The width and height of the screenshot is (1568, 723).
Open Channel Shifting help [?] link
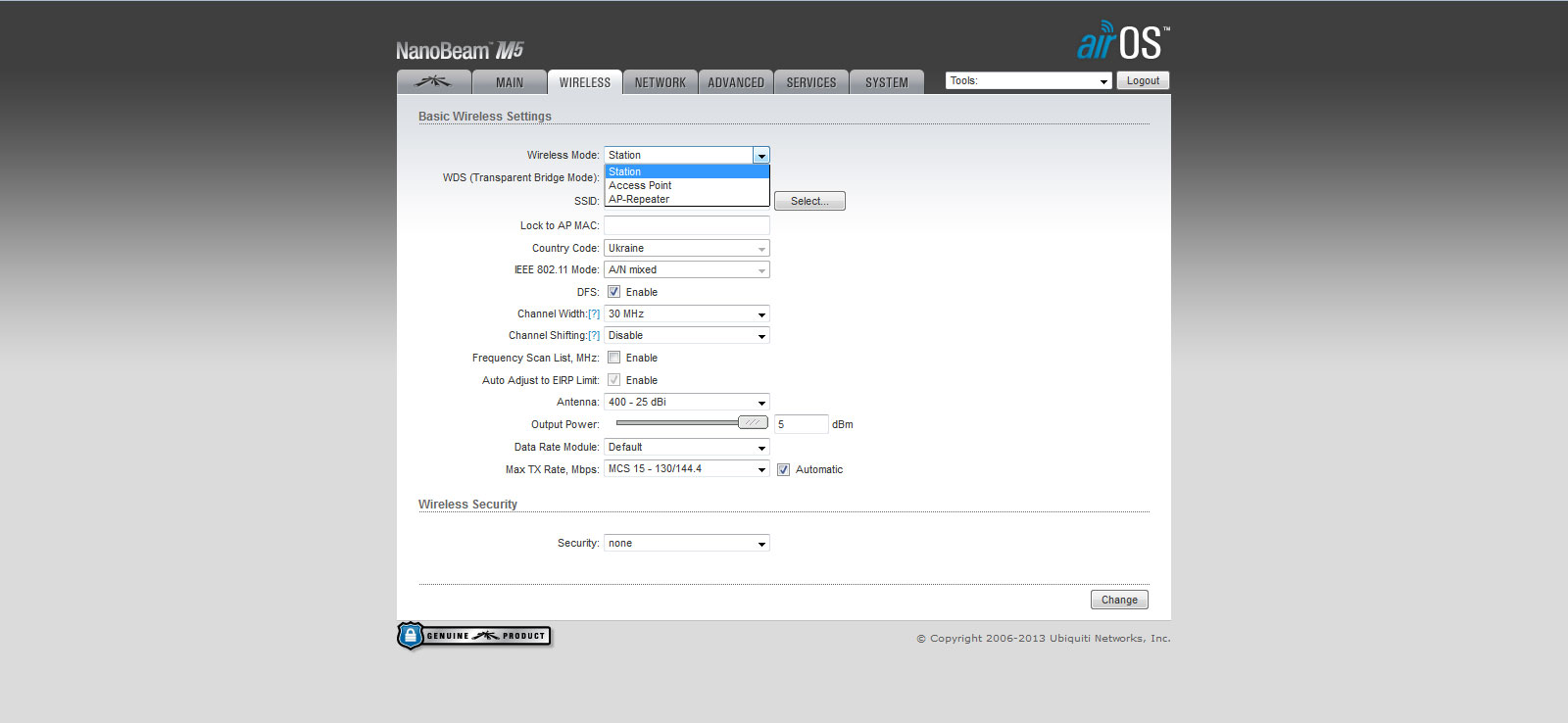pos(594,336)
